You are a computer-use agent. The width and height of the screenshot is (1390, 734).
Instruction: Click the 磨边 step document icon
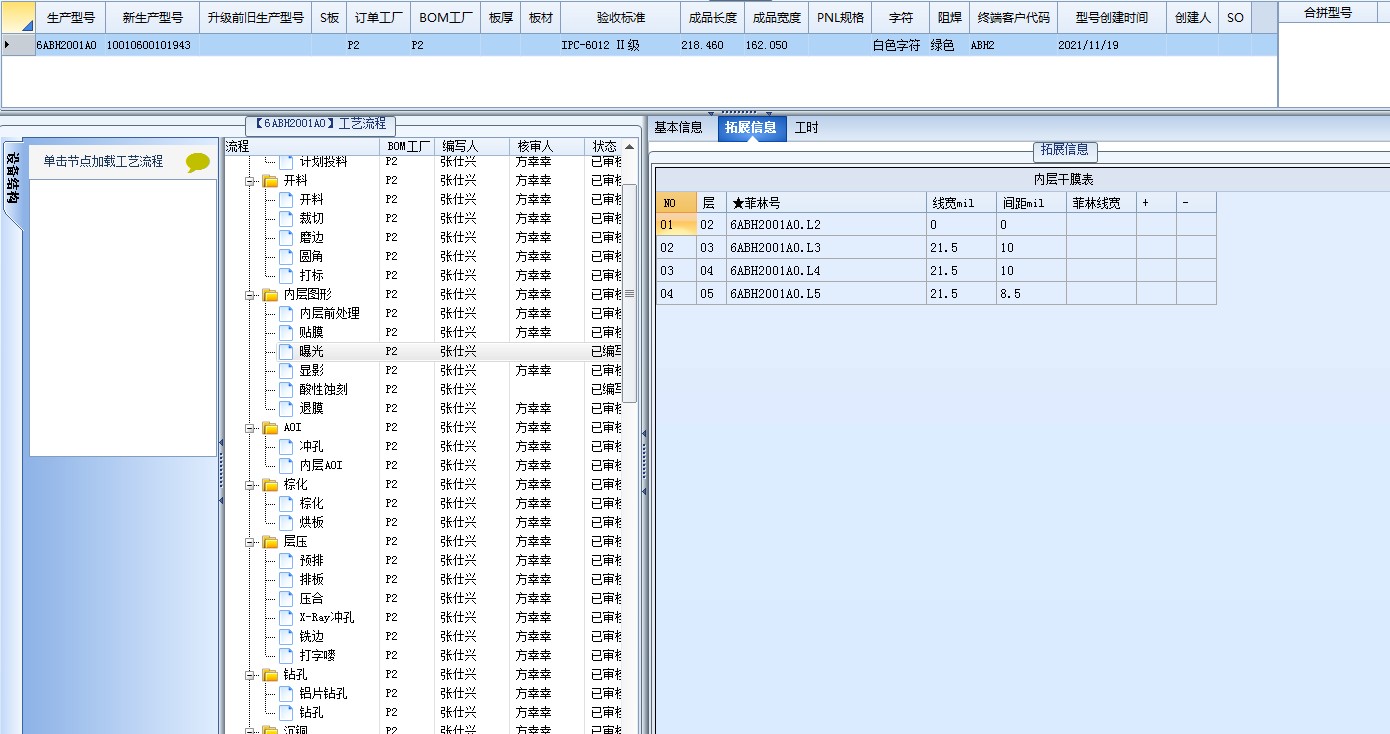[286, 237]
